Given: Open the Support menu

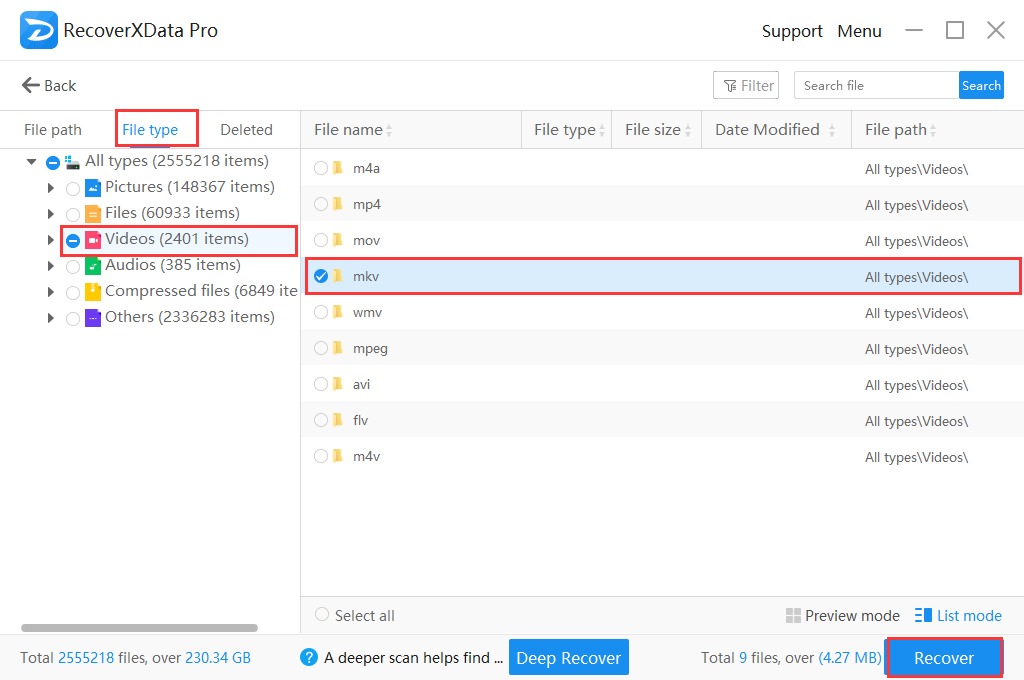Looking at the screenshot, I should pos(792,31).
